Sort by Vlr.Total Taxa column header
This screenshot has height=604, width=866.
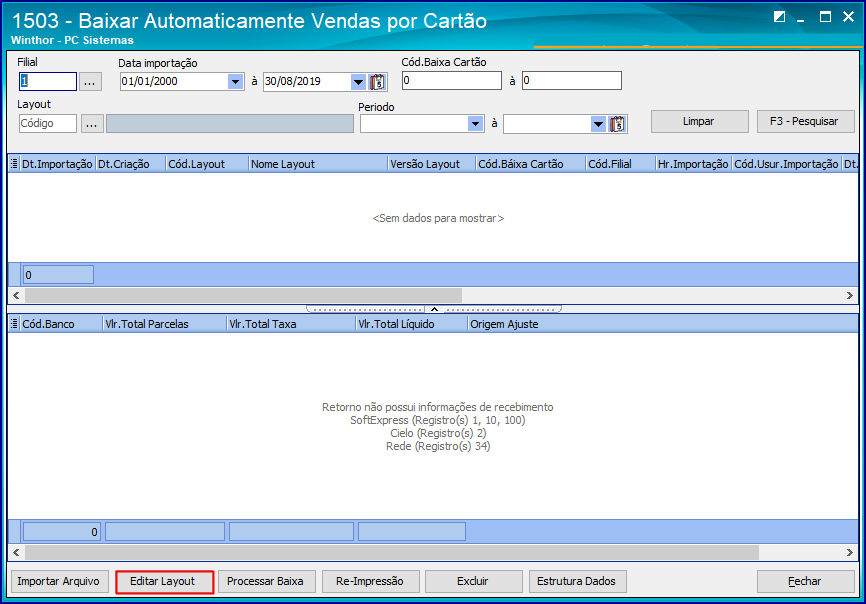(292, 324)
